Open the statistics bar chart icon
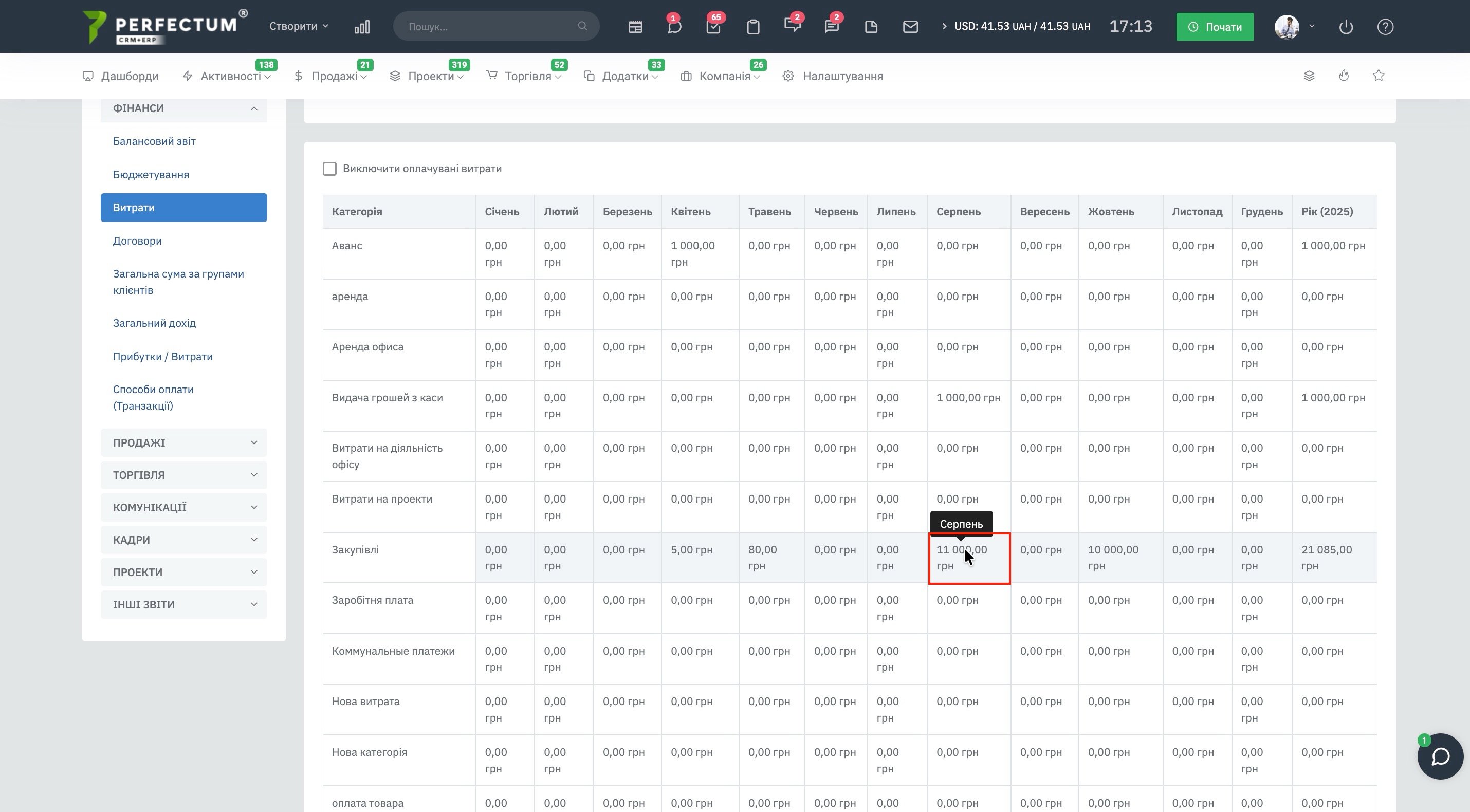The width and height of the screenshot is (1470, 812). pyautogui.click(x=362, y=27)
